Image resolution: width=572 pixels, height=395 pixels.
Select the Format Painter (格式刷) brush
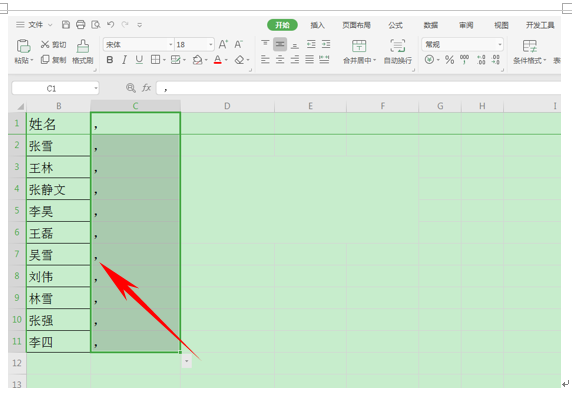coord(83,52)
